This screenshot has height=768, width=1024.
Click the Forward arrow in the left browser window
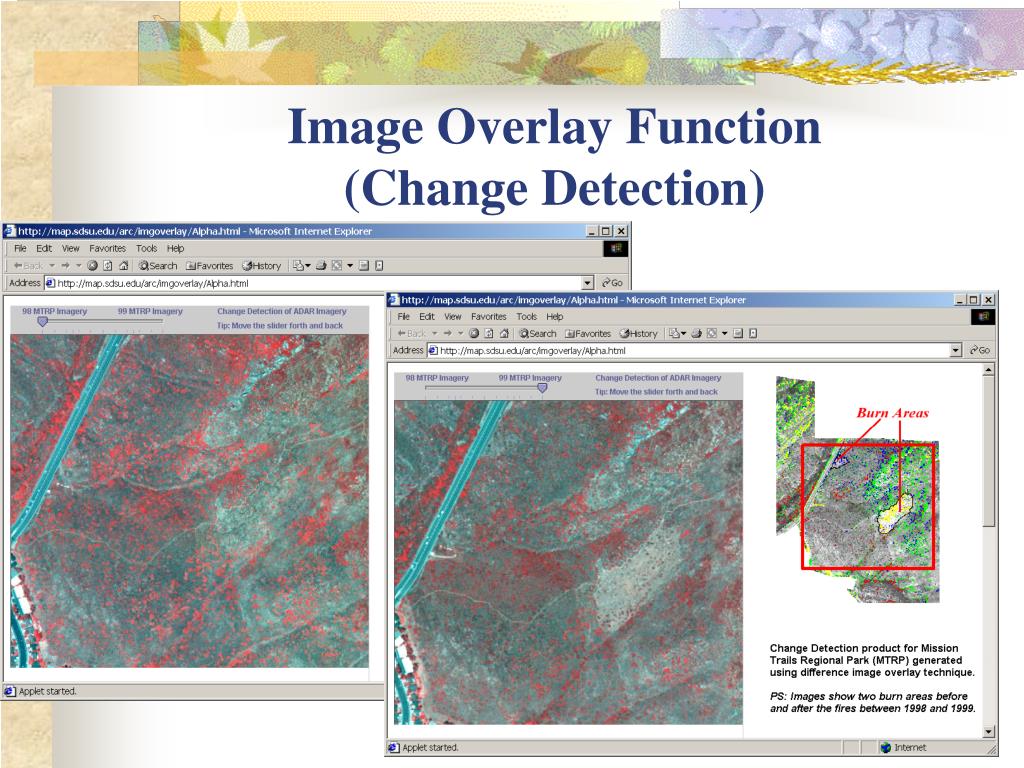(65, 266)
